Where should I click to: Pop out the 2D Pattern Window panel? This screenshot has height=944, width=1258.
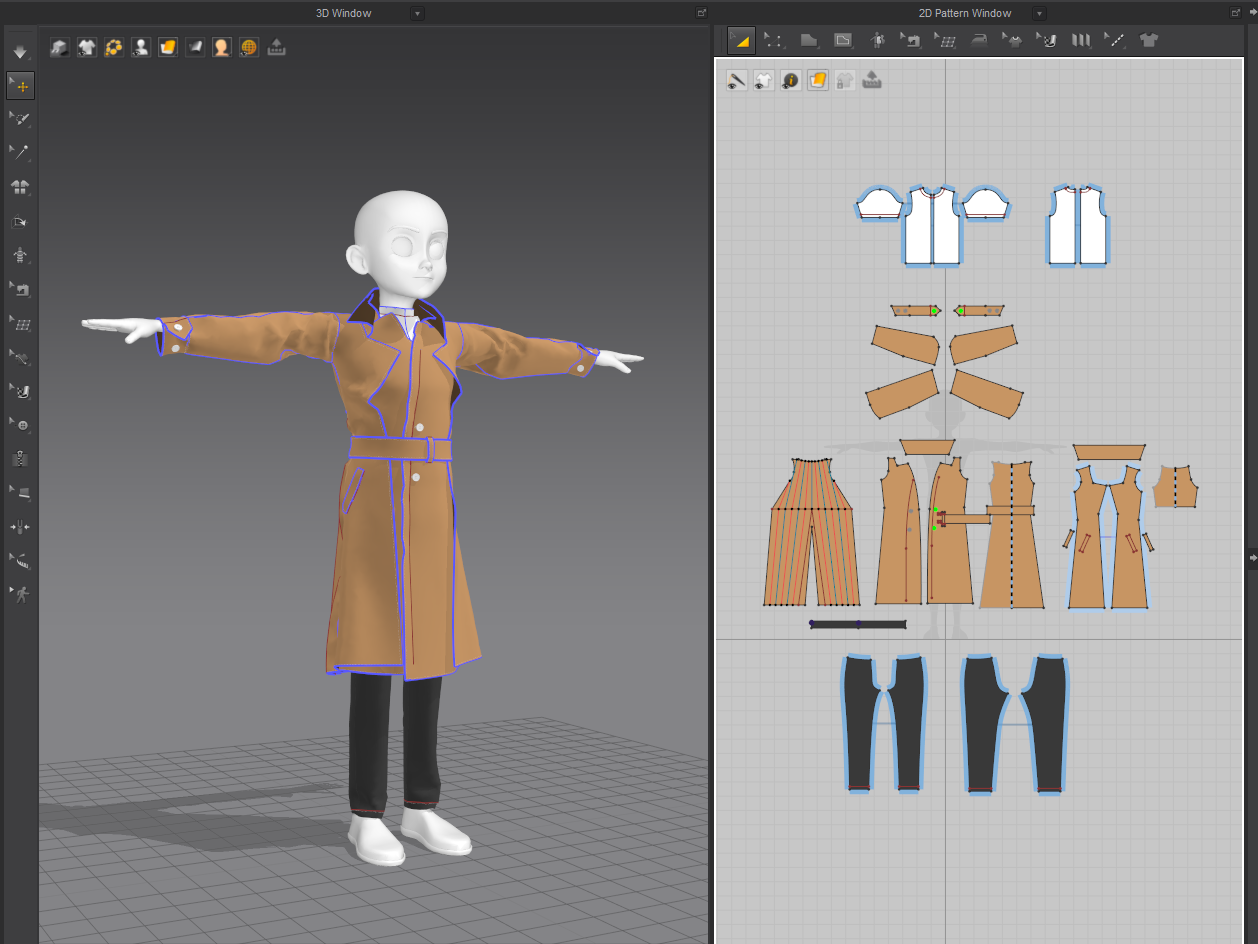tap(1235, 13)
